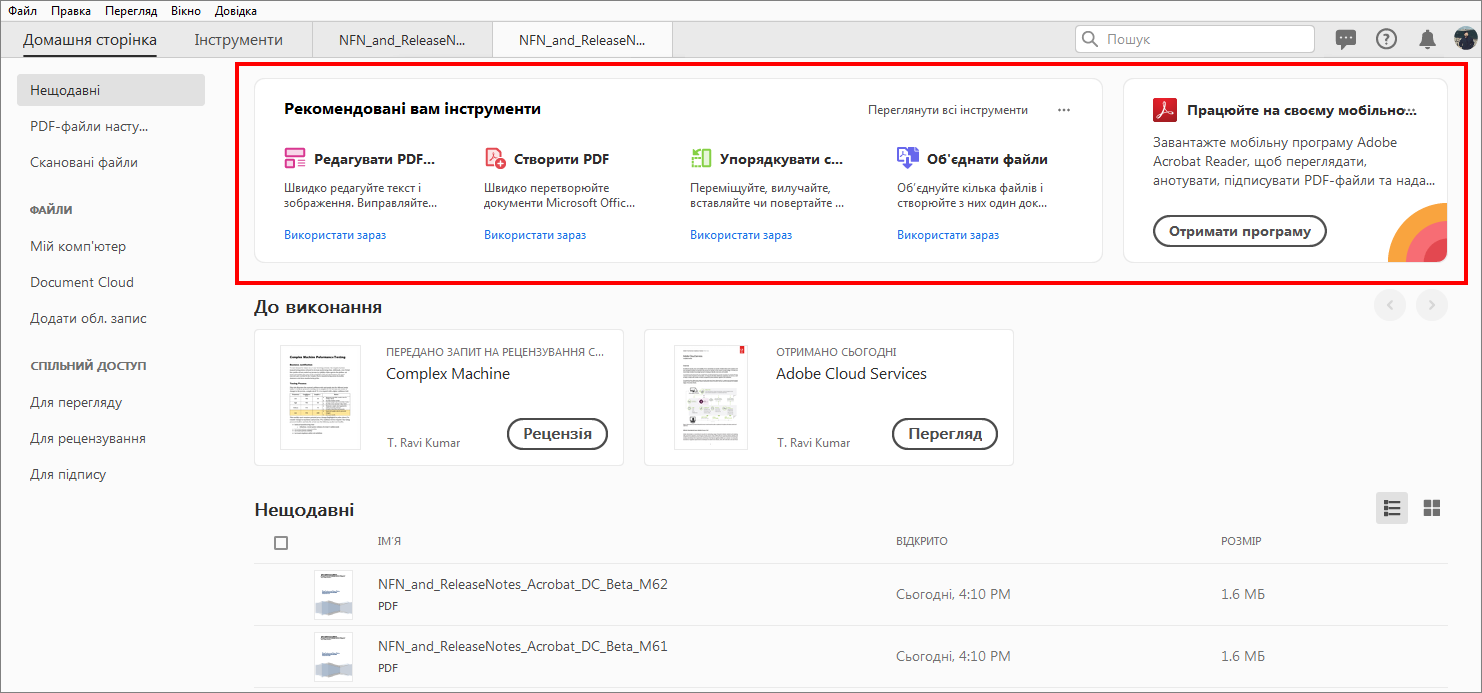The width and height of the screenshot is (1482, 693).
Task: Click the Combine Files tool icon
Action: (x=907, y=158)
